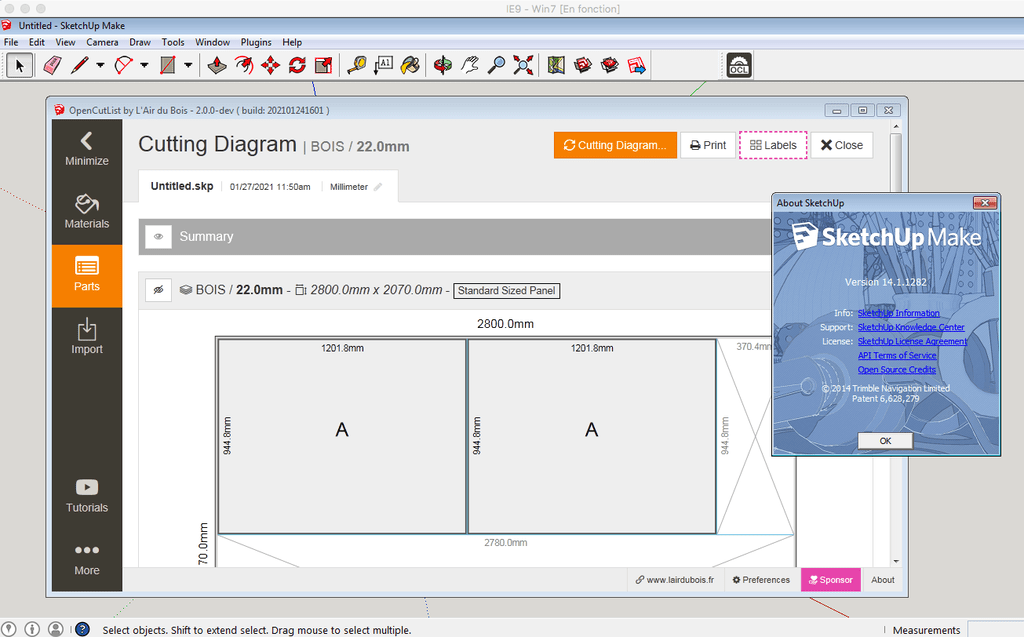Pick the Eraser tool
The height and width of the screenshot is (637, 1024).
click(x=52, y=65)
